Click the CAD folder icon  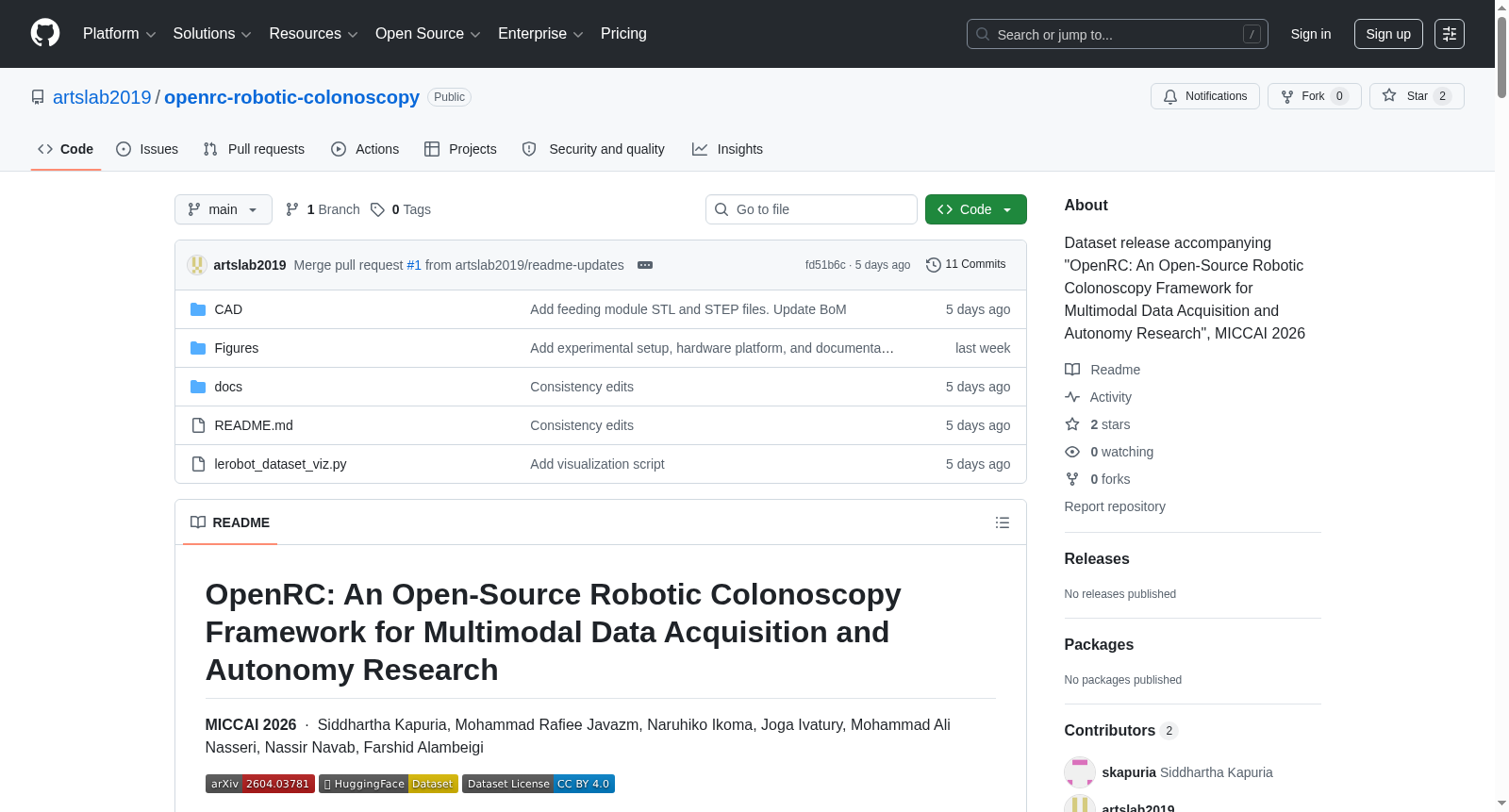coord(198,309)
